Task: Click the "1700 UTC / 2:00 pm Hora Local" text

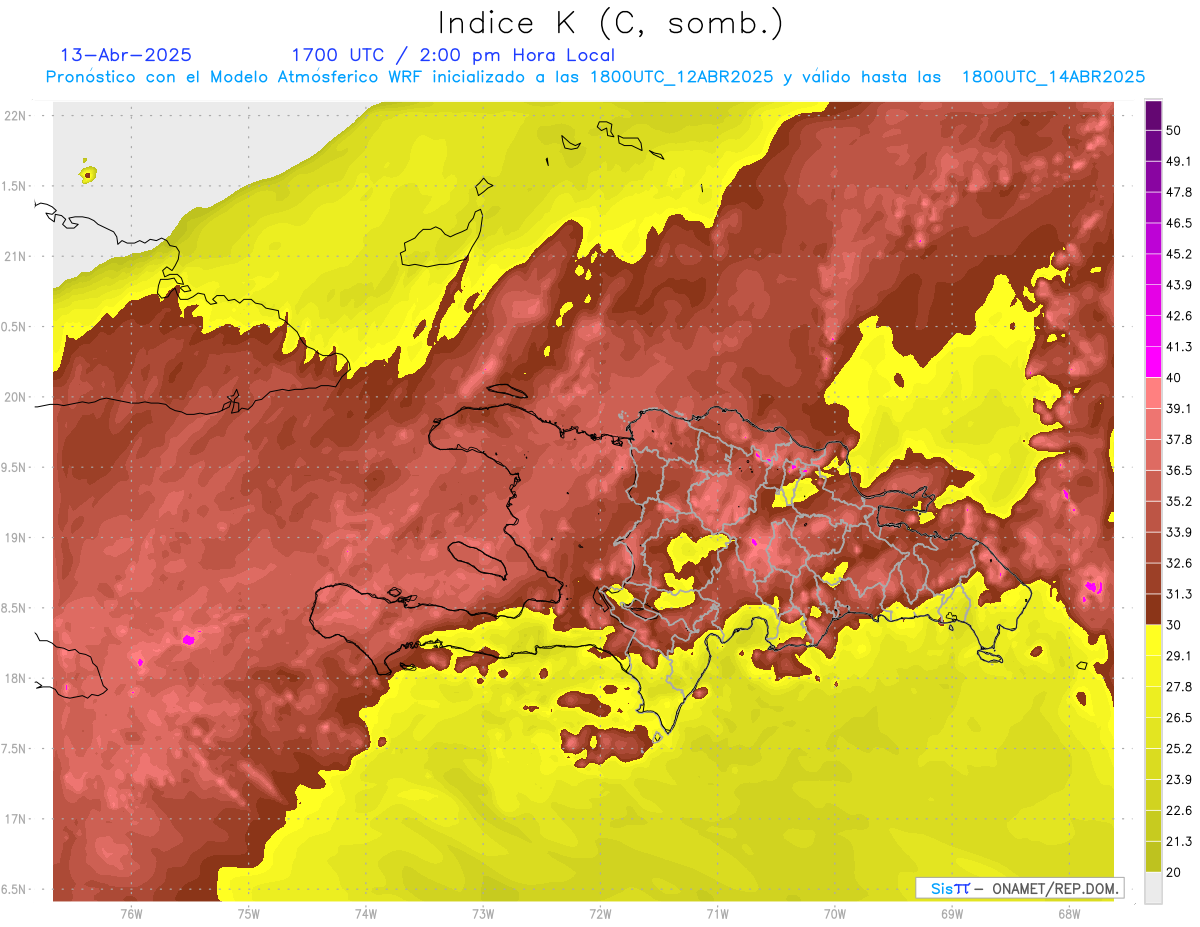Action: [453, 55]
